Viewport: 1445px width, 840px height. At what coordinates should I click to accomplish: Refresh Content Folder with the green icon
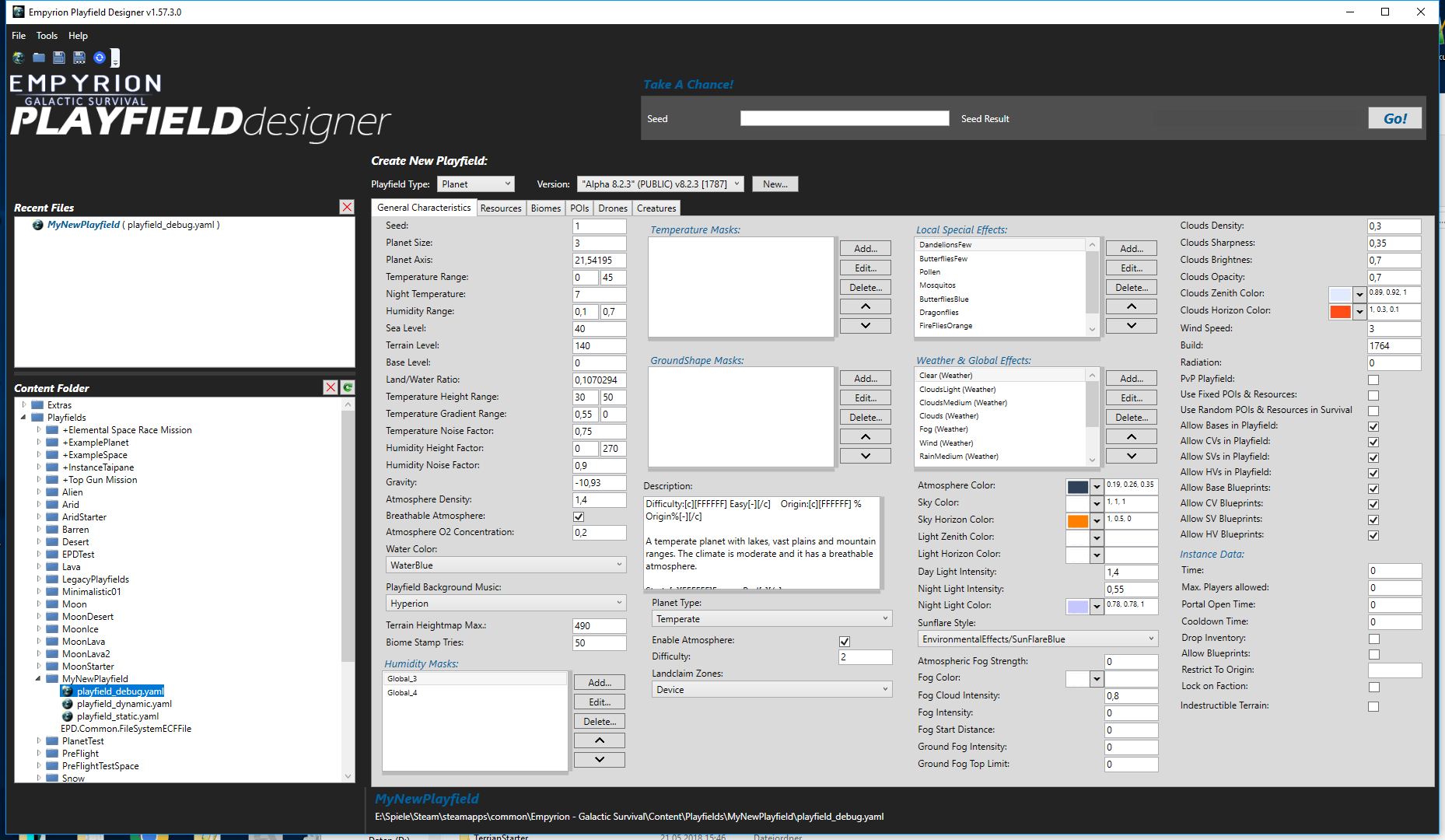click(348, 387)
